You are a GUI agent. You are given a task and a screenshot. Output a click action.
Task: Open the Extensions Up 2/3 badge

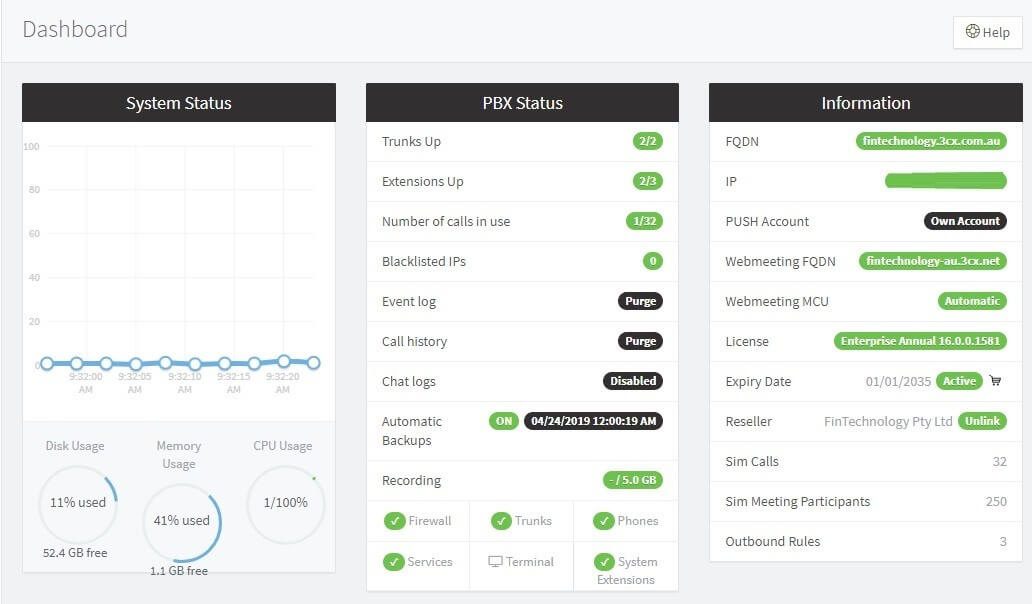click(647, 181)
